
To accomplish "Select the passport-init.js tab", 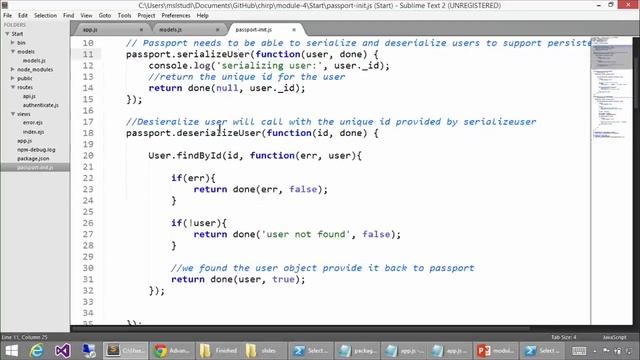I will pyautogui.click(x=265, y=29).
